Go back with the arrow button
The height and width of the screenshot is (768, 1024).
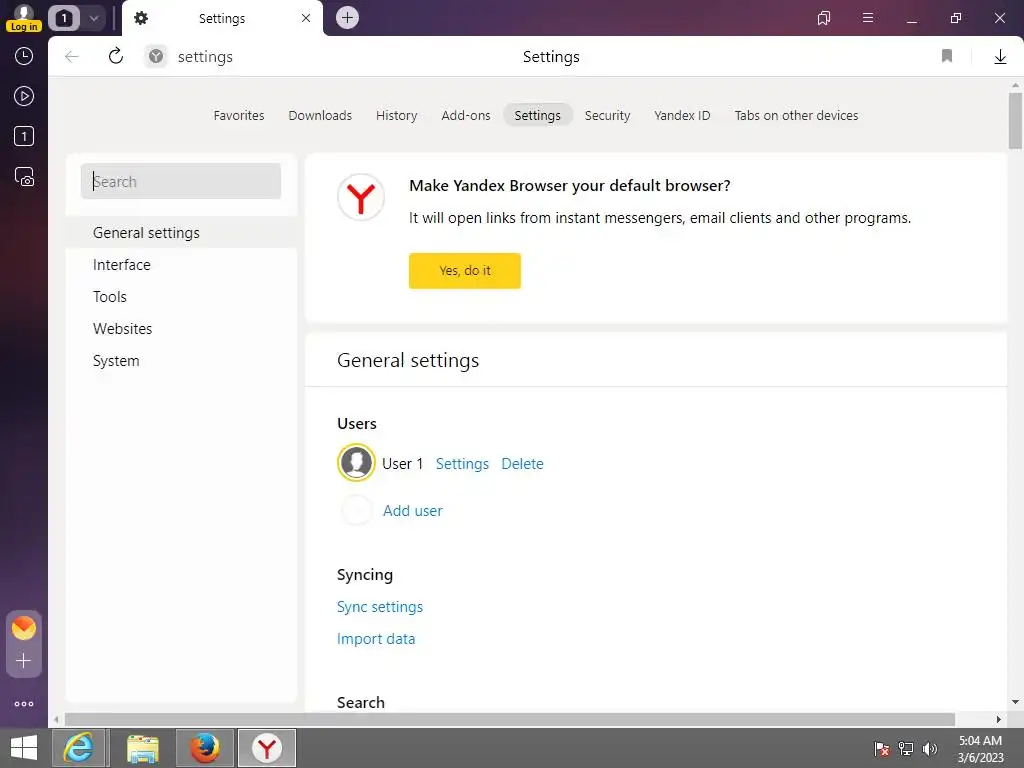(x=72, y=57)
